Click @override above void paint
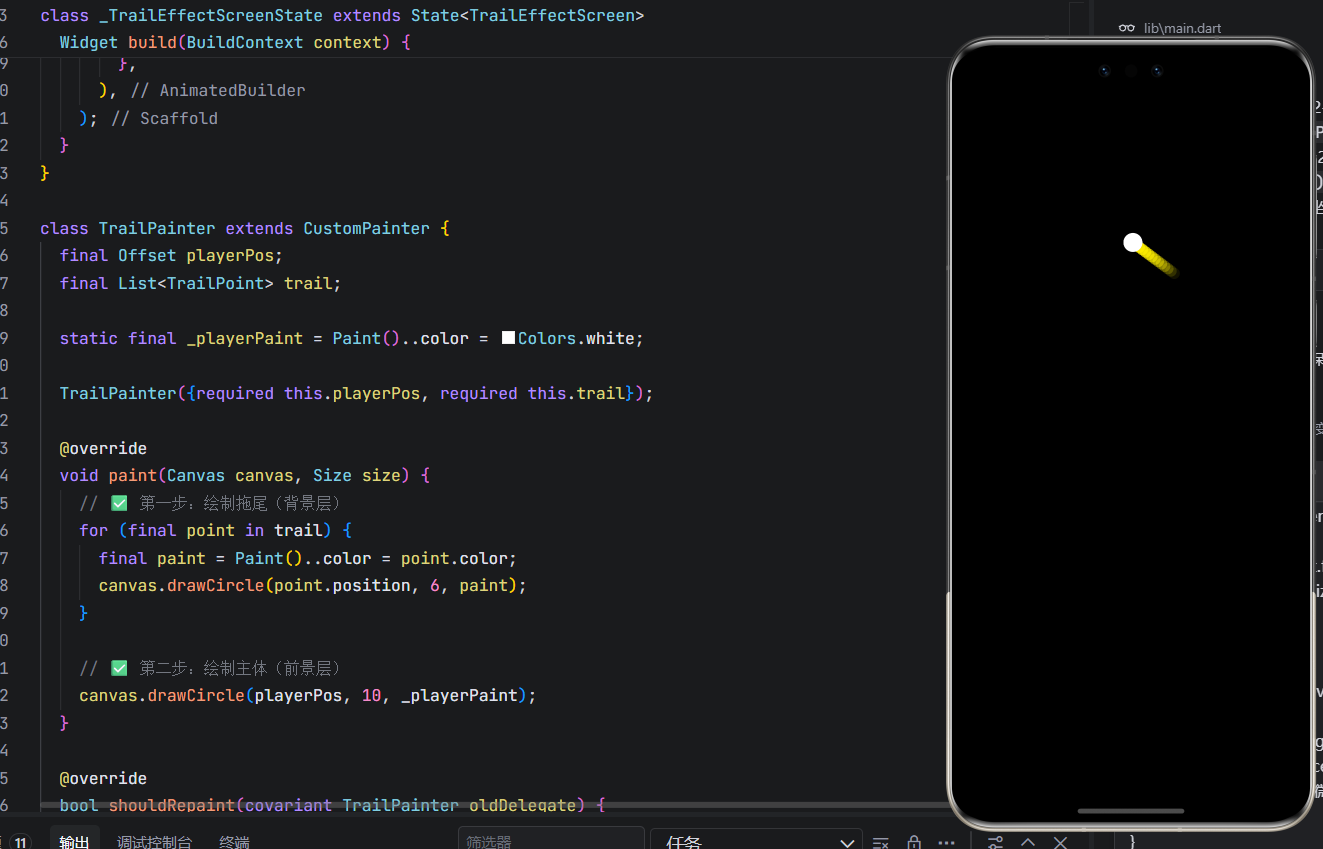 103,448
